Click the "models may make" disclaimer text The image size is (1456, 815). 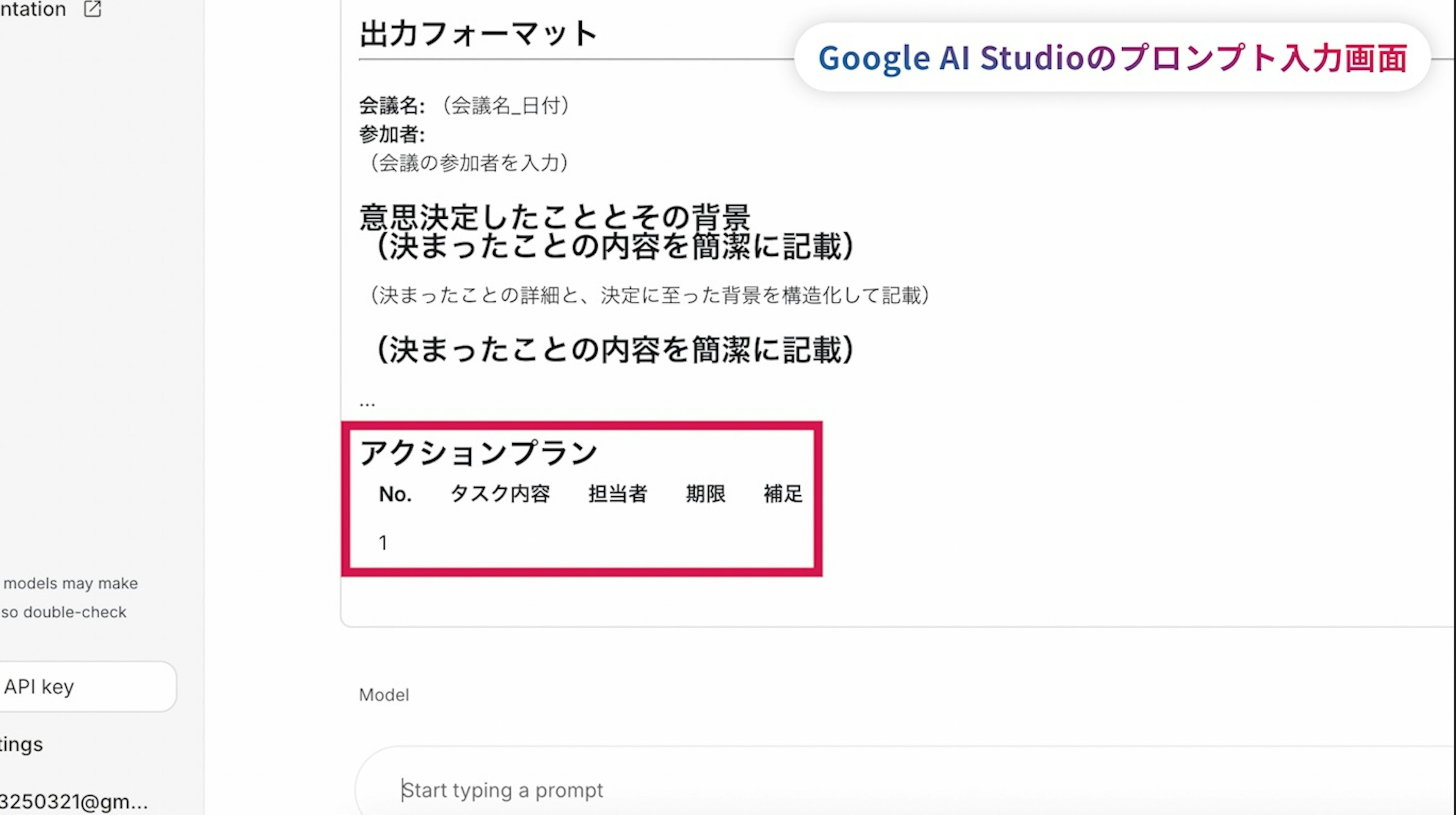pyautogui.click(x=71, y=583)
